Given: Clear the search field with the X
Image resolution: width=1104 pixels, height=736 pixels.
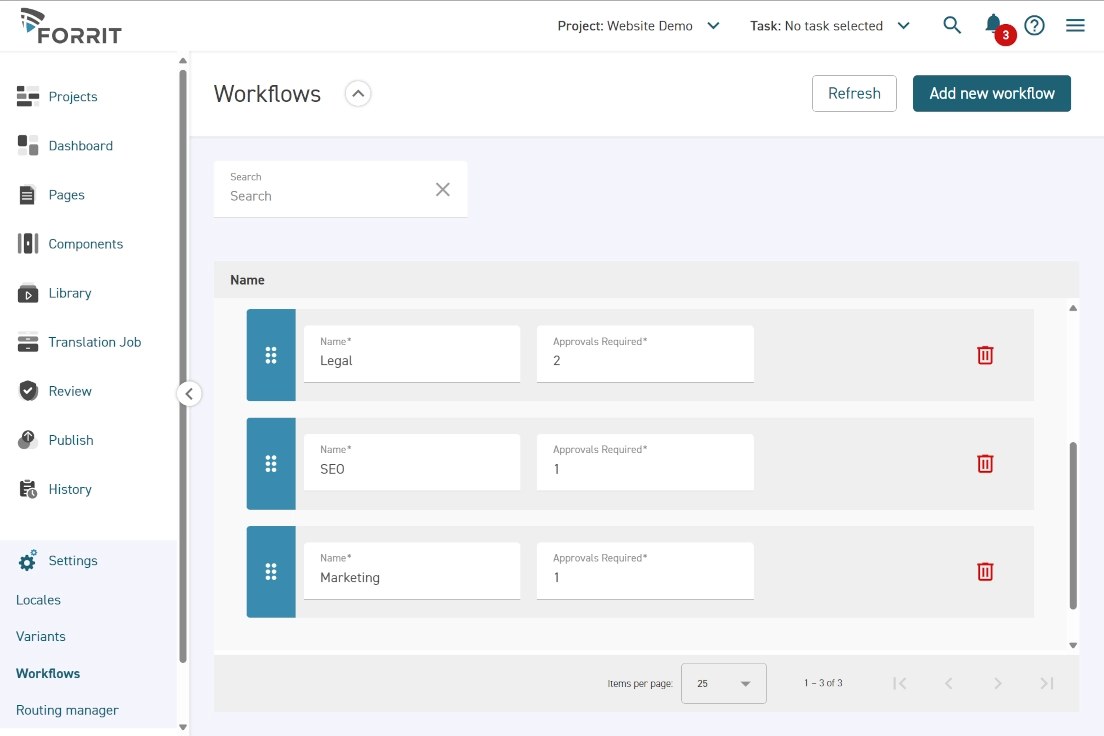Looking at the screenshot, I should click(x=443, y=189).
